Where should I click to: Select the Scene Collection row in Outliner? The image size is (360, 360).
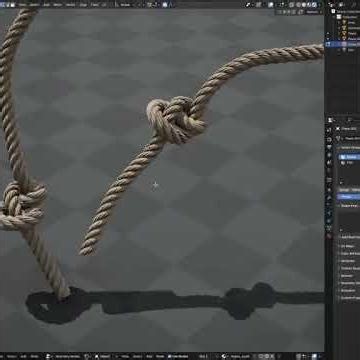point(345,11)
